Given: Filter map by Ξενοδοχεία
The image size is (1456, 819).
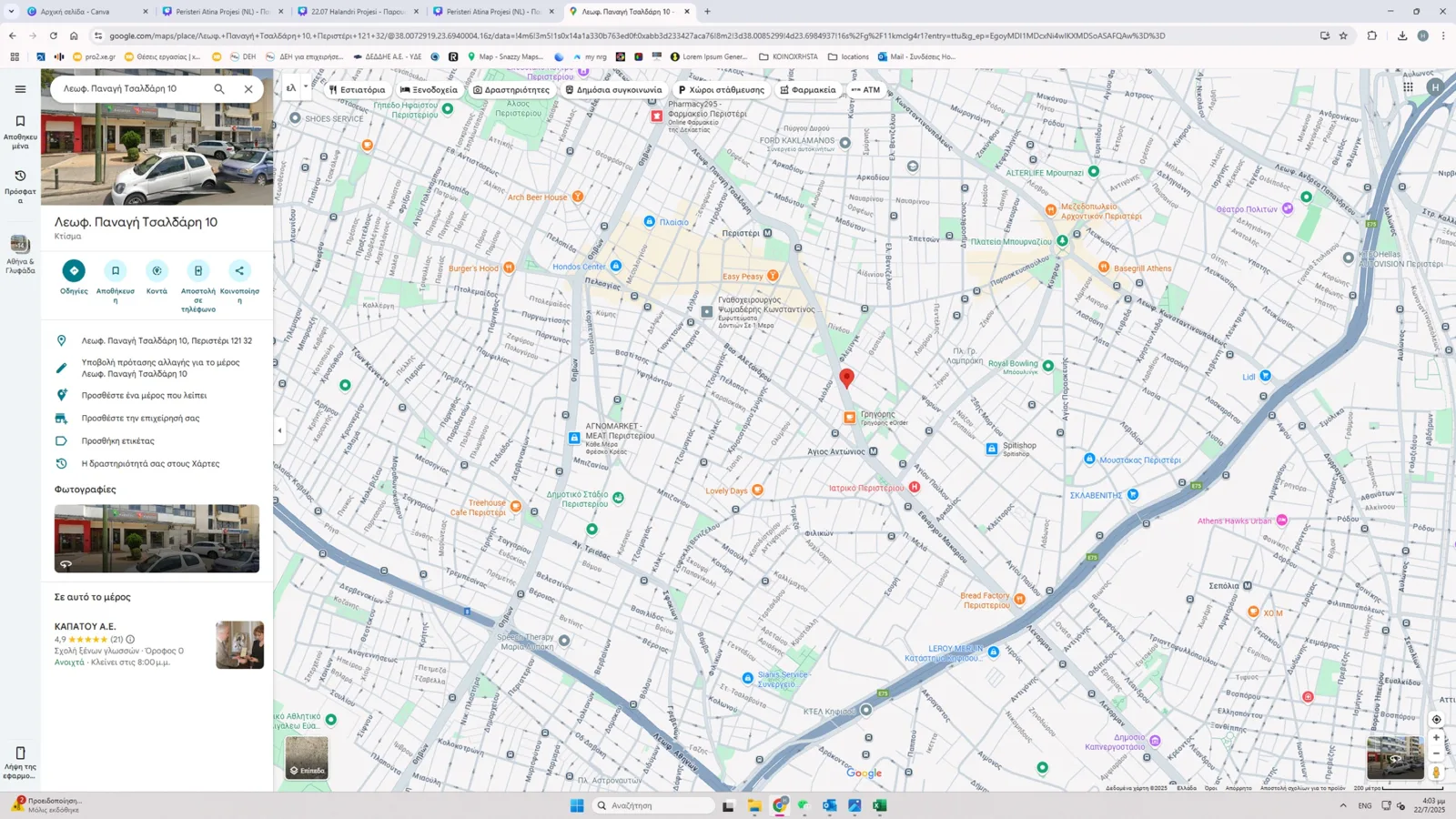Looking at the screenshot, I should point(429,90).
